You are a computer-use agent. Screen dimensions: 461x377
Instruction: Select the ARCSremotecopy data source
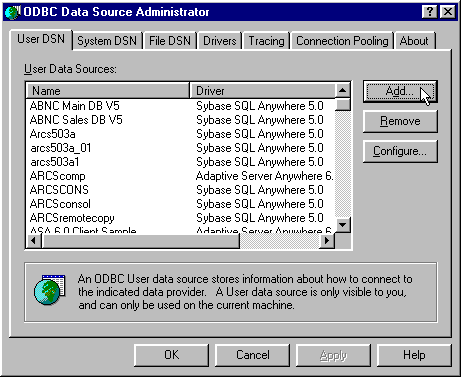72,218
